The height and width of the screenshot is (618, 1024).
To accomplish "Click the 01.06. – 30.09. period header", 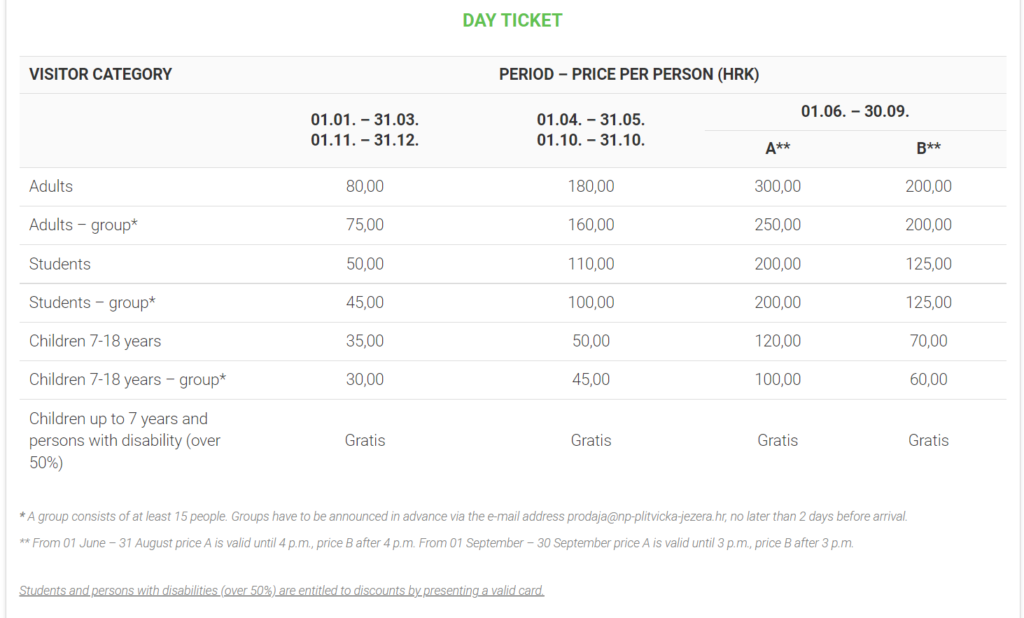I will pyautogui.click(x=855, y=111).
